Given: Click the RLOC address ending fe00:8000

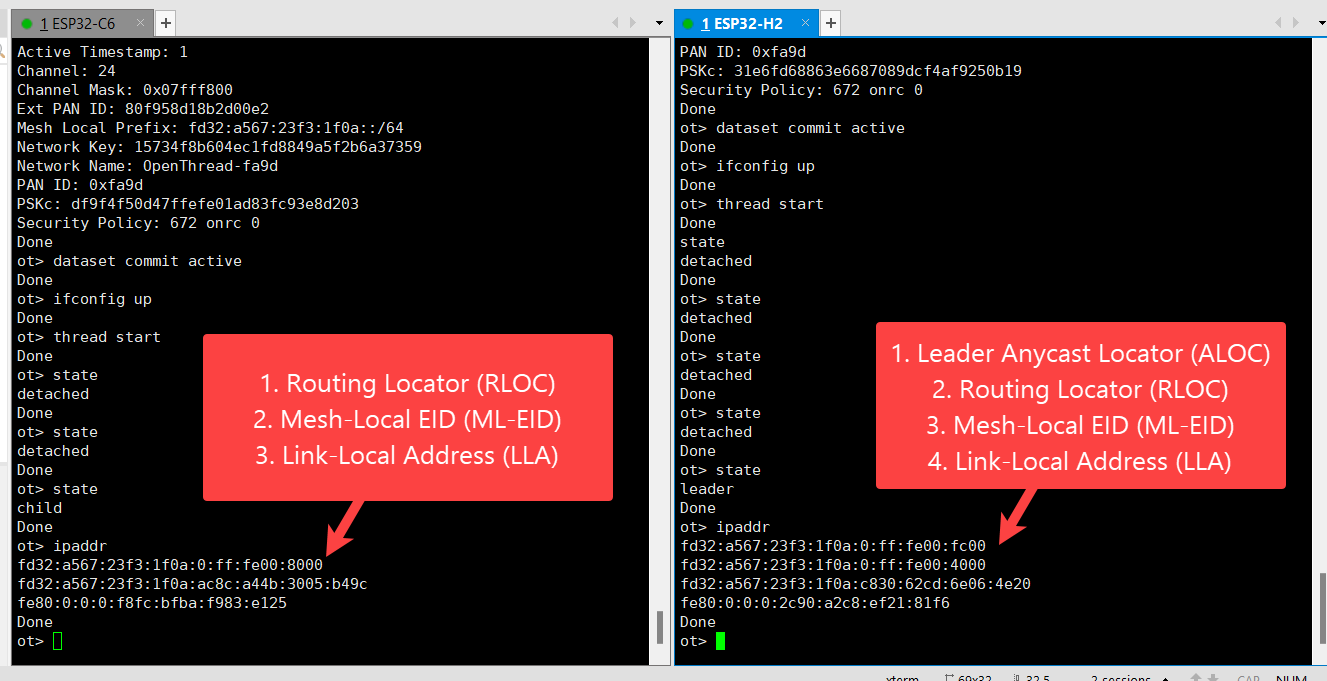Looking at the screenshot, I should (x=169, y=565).
